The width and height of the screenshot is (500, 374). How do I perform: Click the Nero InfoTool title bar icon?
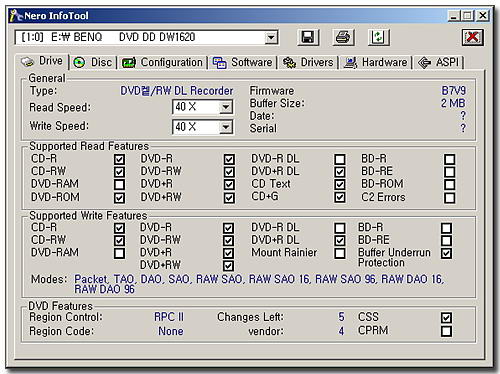(x=16, y=16)
